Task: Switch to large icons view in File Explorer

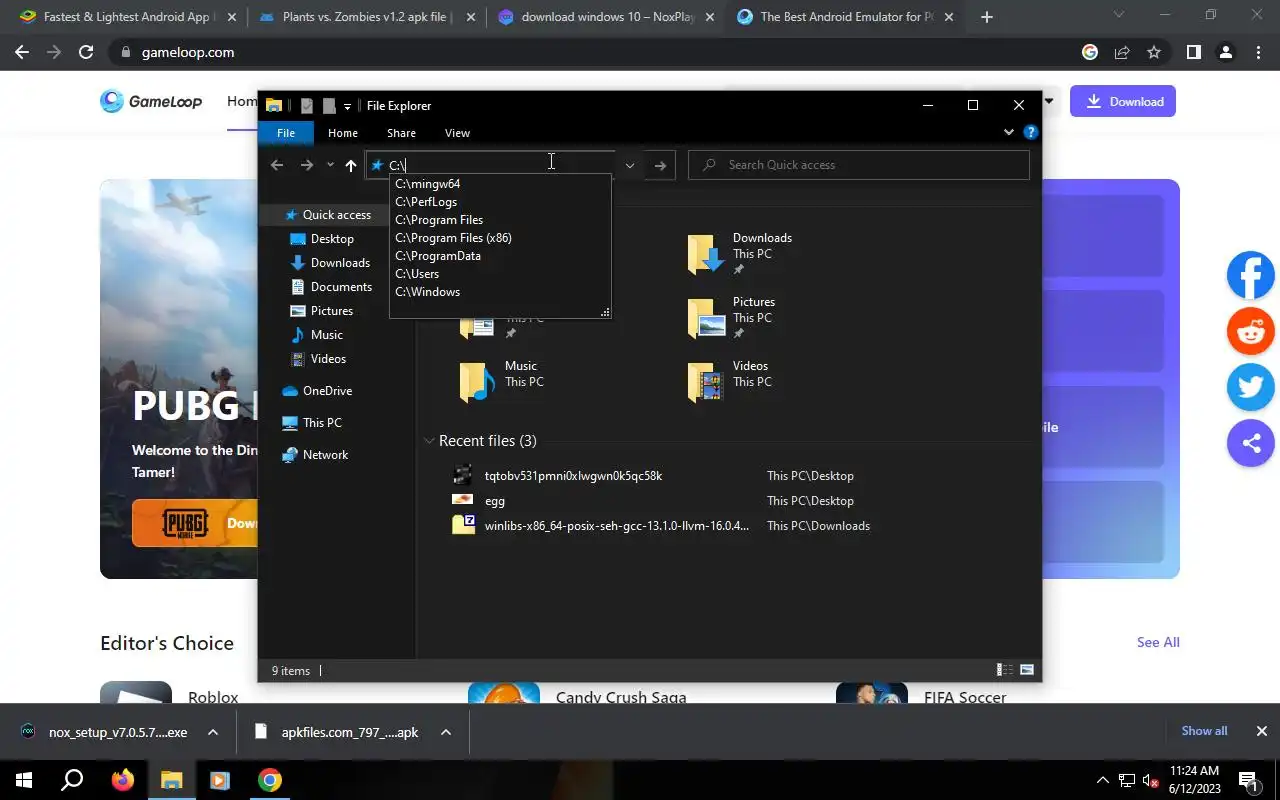Action: pos(1026,670)
